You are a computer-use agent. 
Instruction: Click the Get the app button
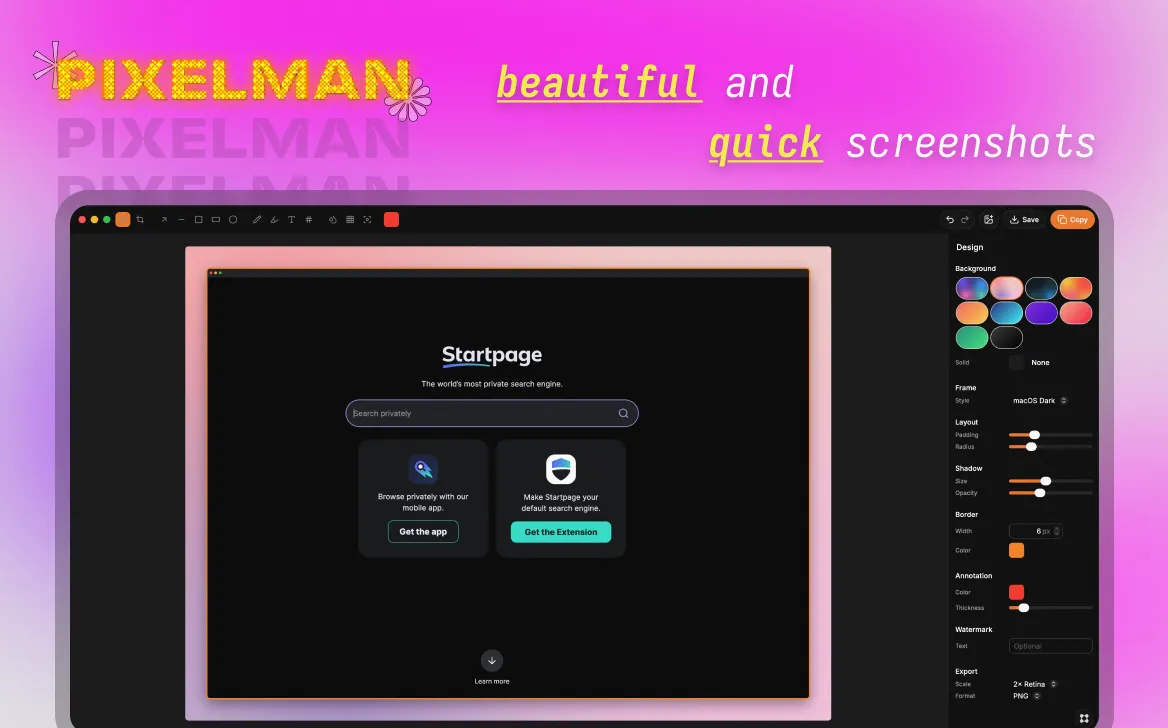[423, 532]
